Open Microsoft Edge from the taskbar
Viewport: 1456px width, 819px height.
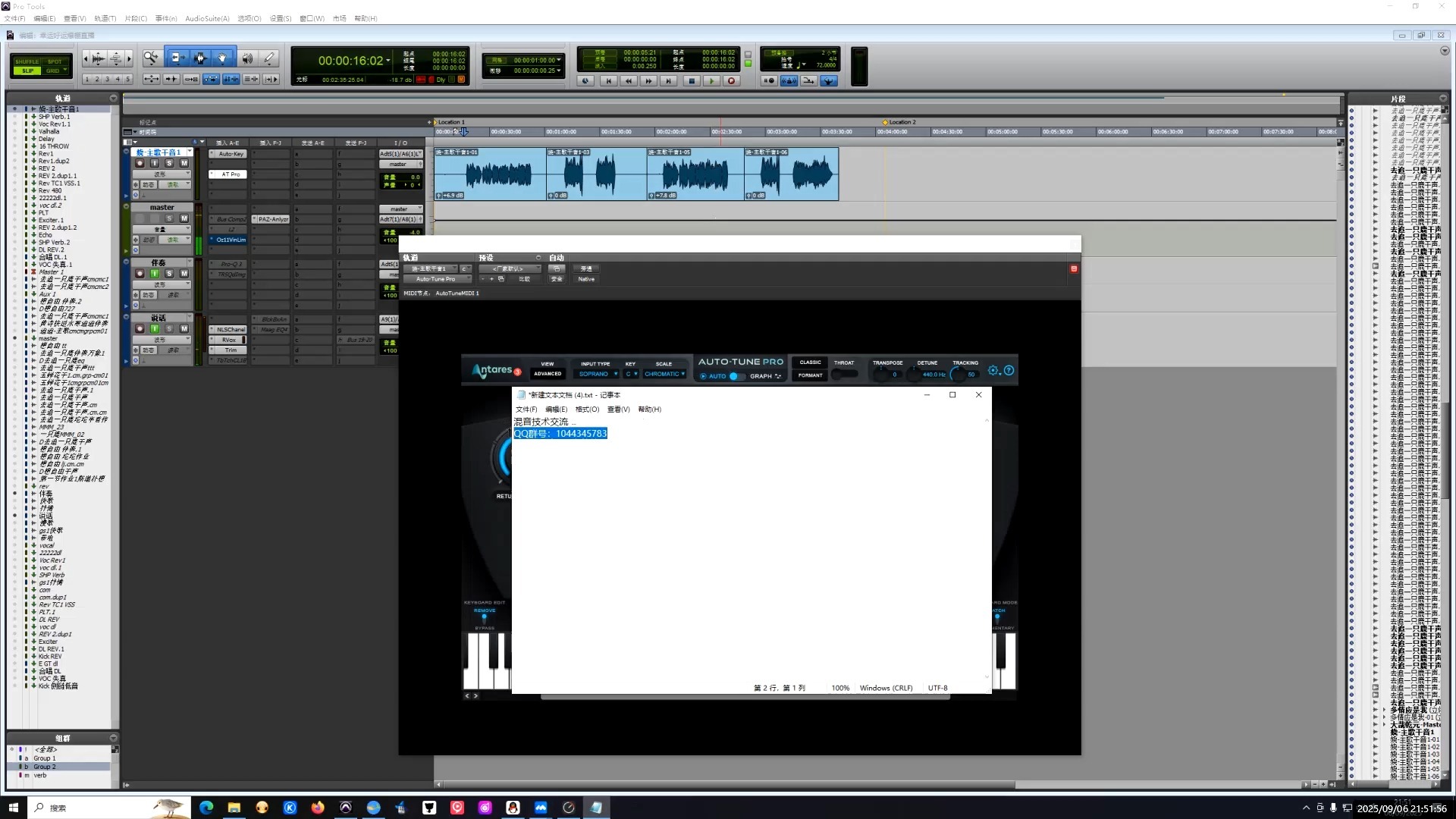tap(206, 808)
